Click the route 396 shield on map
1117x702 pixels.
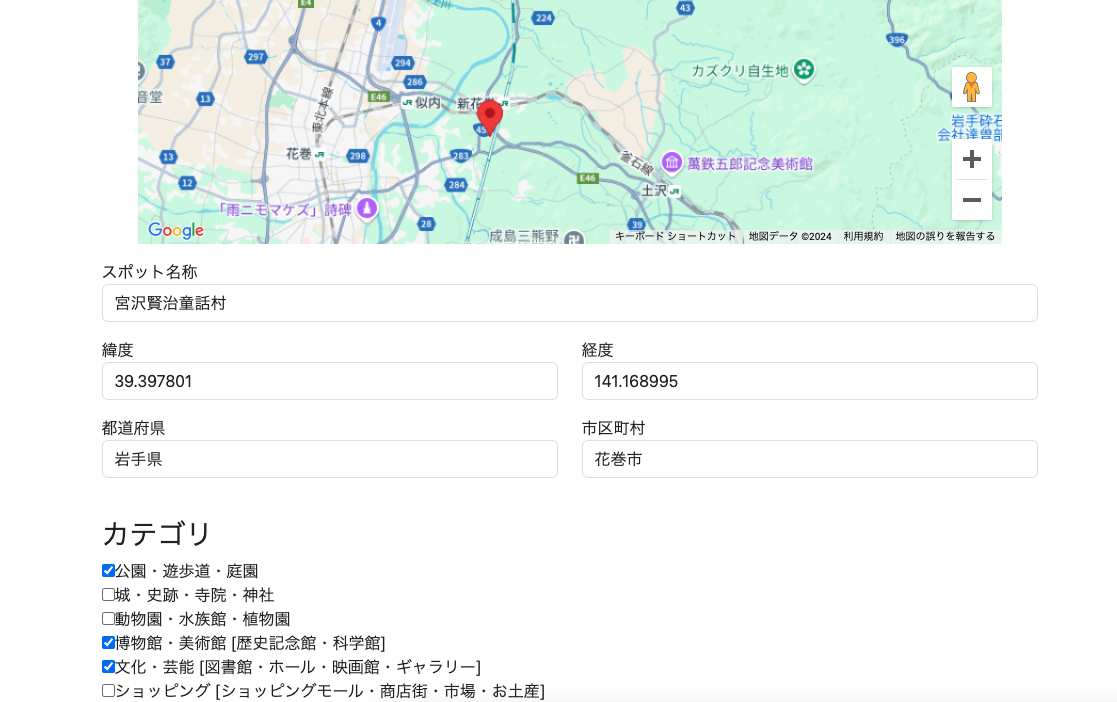click(897, 39)
